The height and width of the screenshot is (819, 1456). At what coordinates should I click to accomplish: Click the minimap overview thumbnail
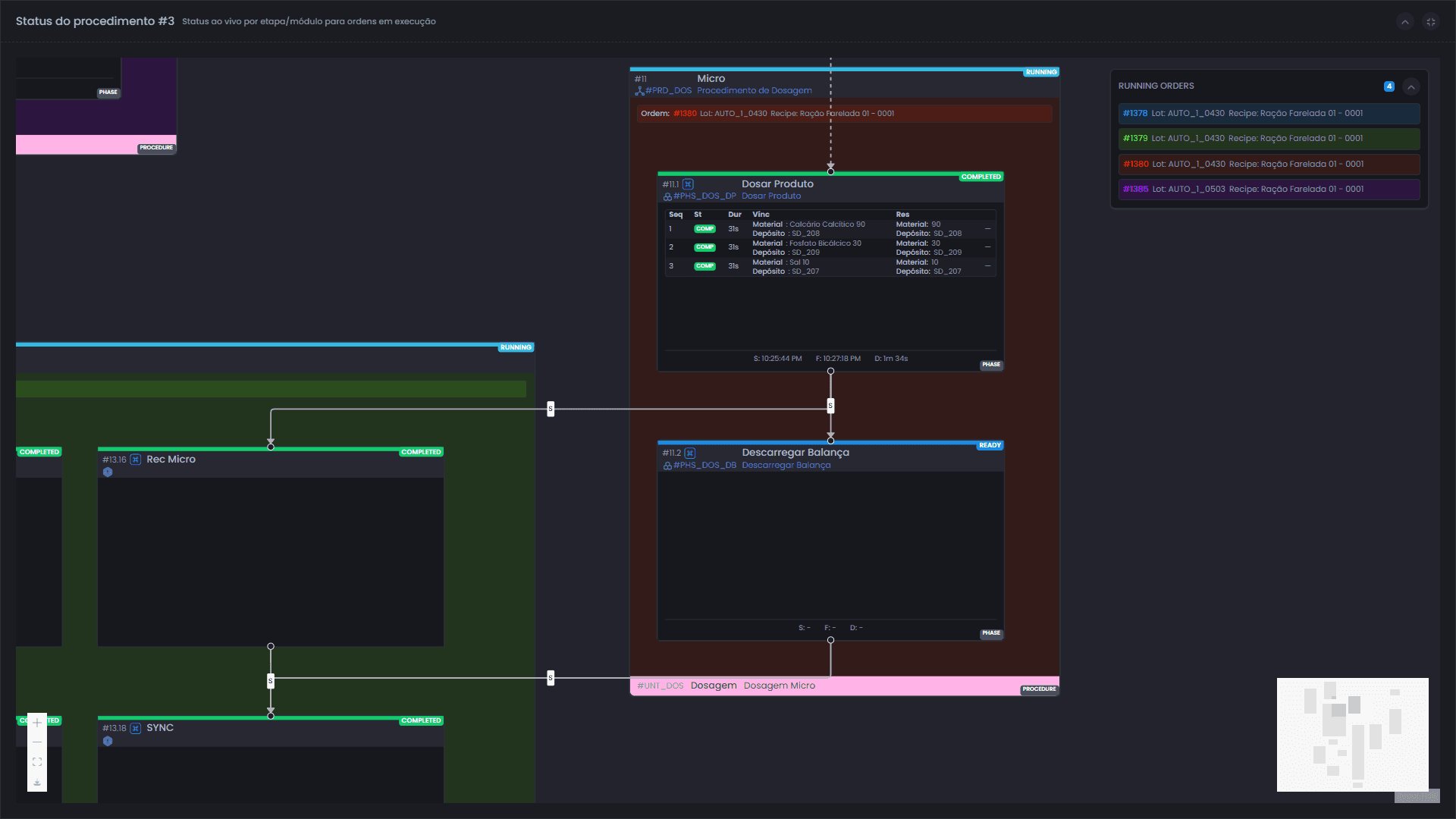(x=1352, y=735)
